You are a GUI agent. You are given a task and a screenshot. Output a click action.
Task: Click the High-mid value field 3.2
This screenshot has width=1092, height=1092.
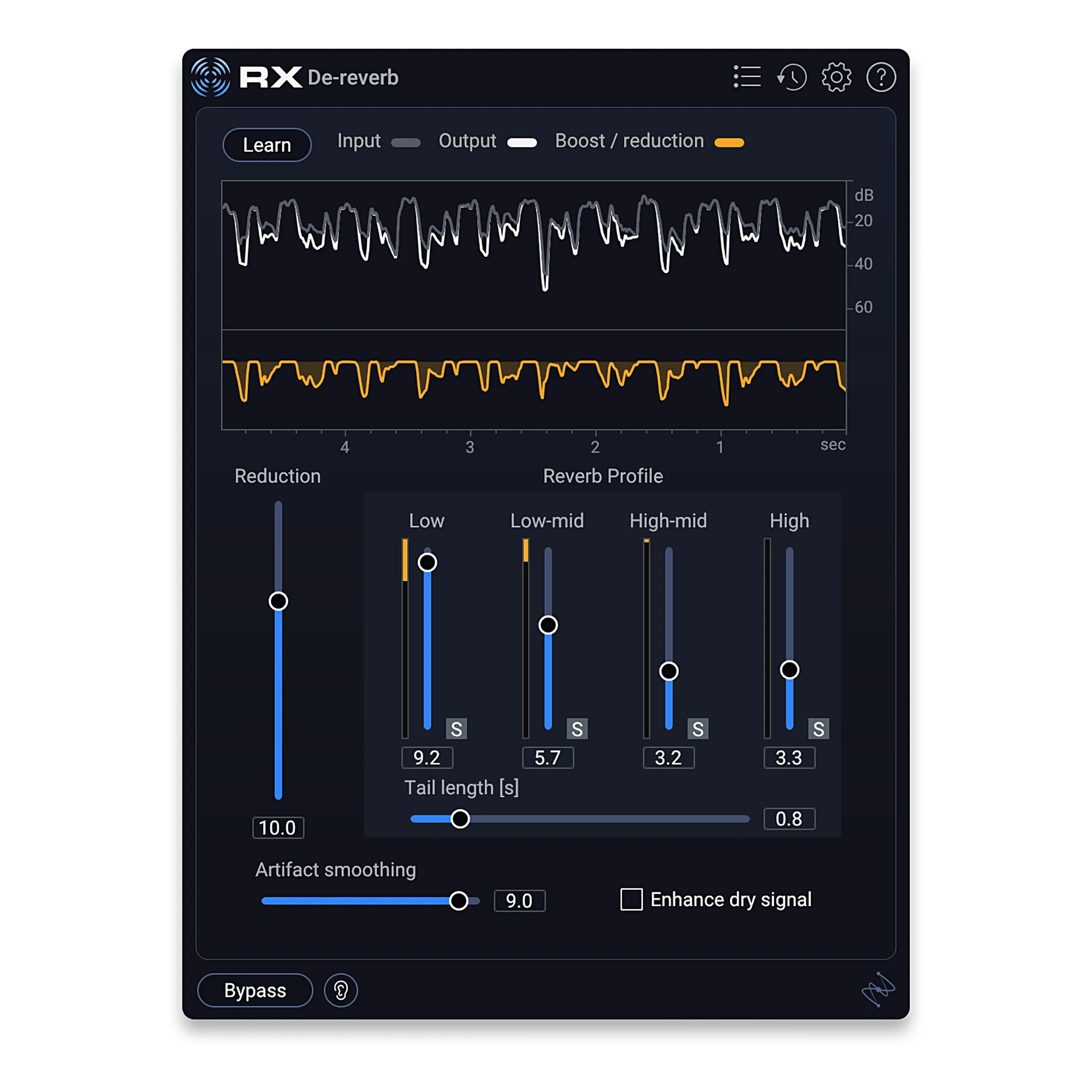pos(668,757)
